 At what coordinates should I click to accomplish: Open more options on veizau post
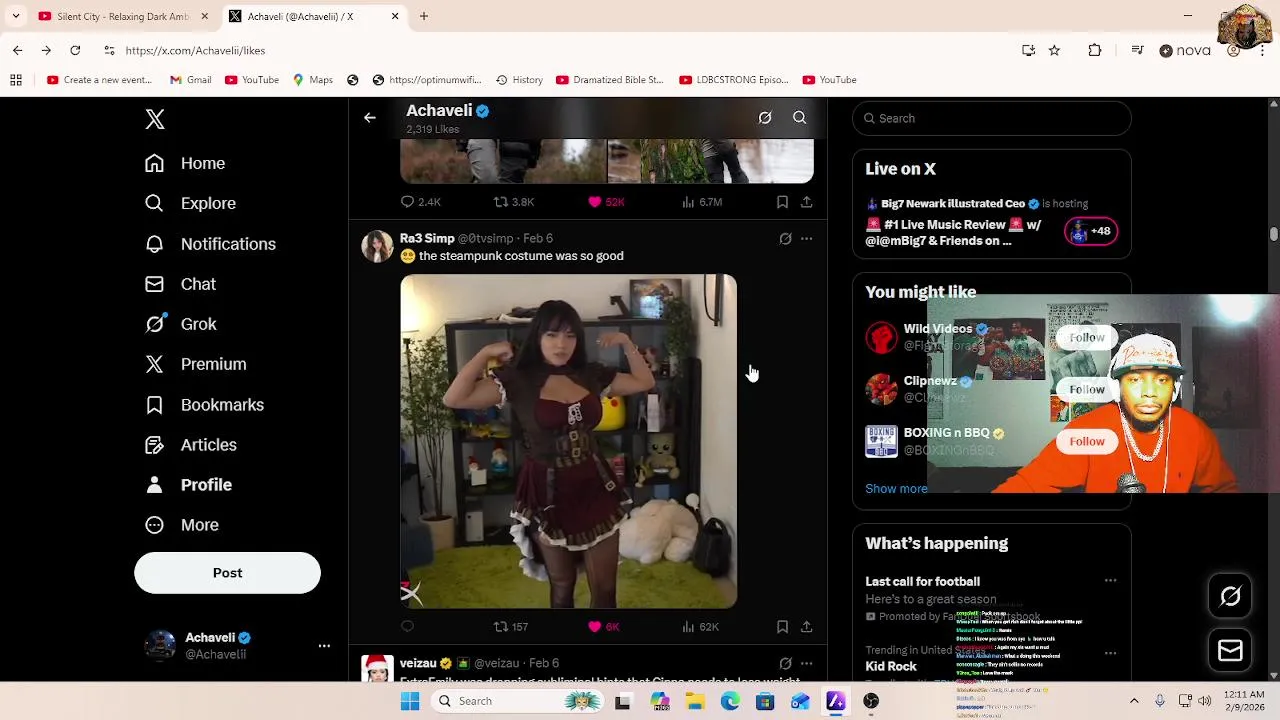click(806, 663)
